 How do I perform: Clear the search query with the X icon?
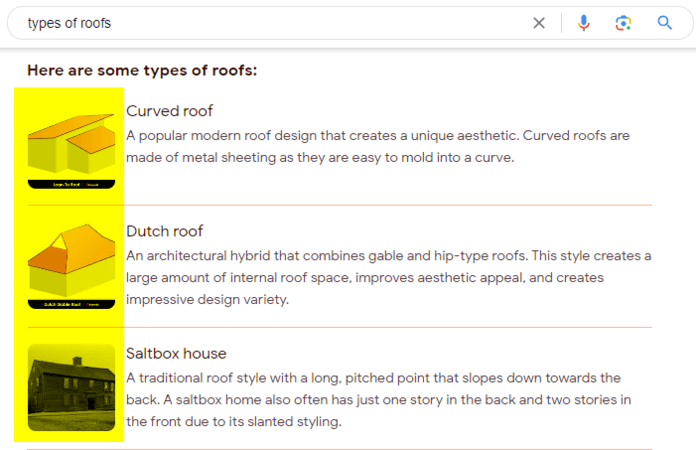pos(538,23)
